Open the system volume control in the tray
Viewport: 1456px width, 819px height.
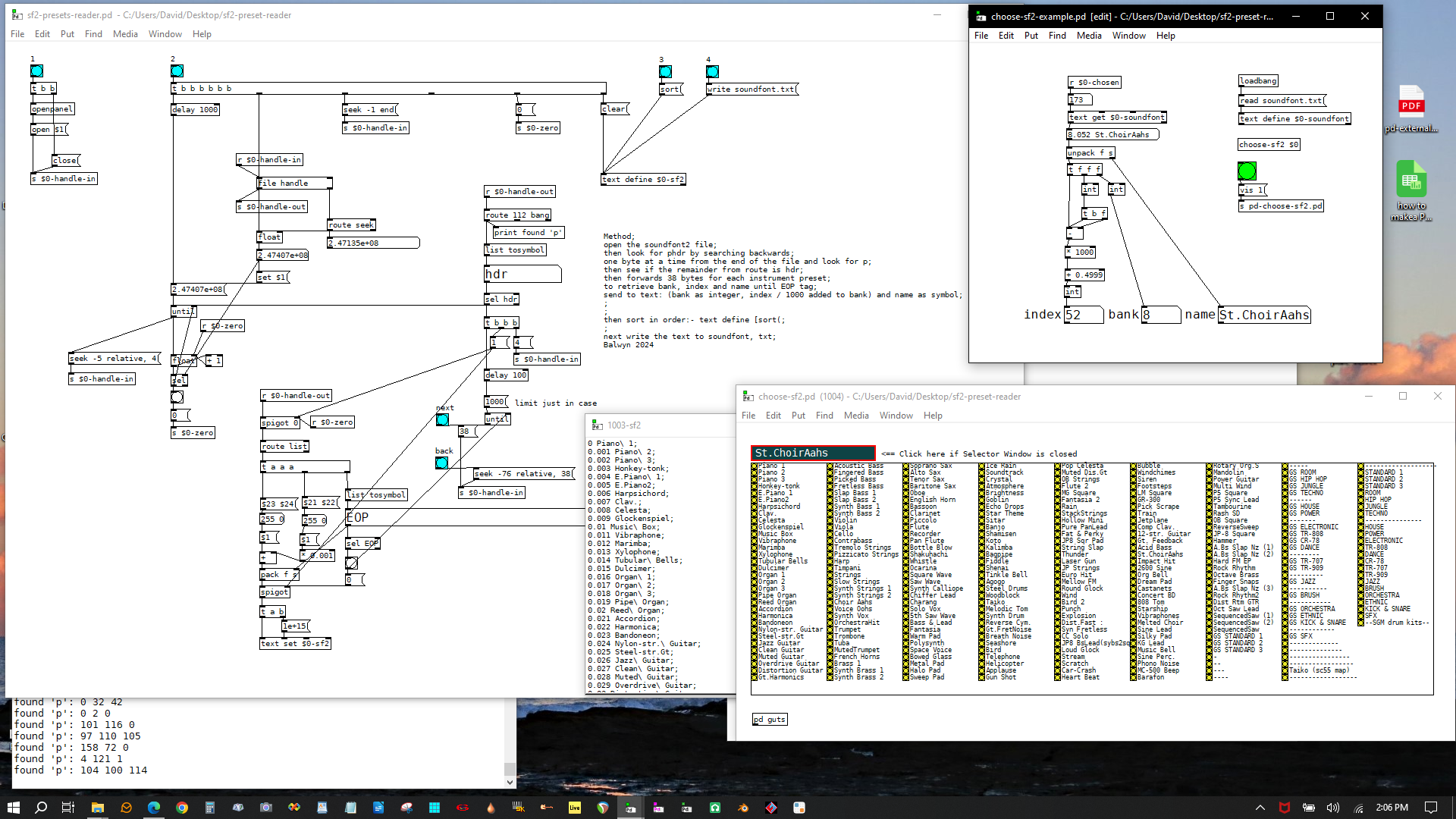pyautogui.click(x=1332, y=808)
